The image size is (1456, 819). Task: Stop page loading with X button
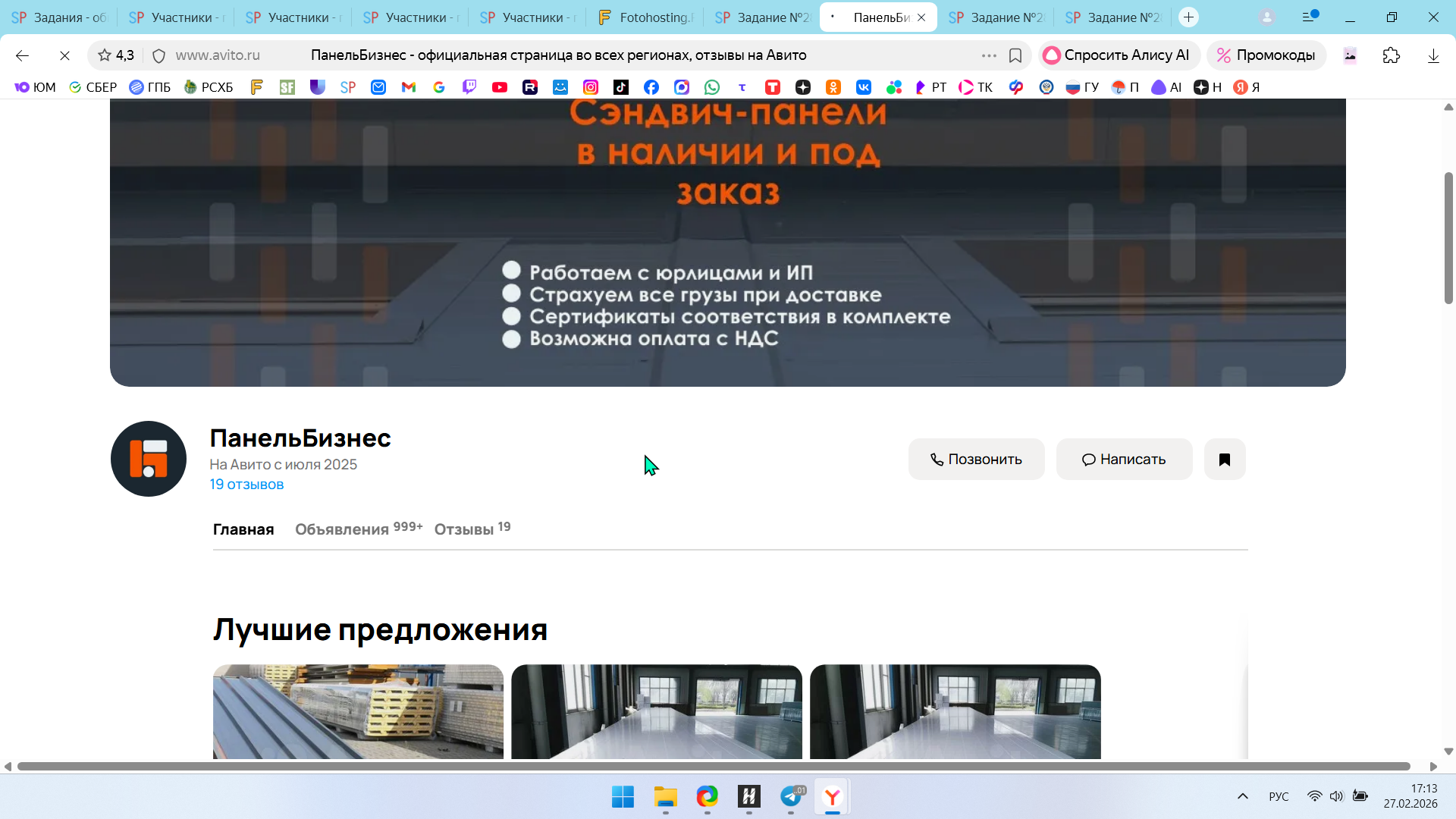coord(64,55)
